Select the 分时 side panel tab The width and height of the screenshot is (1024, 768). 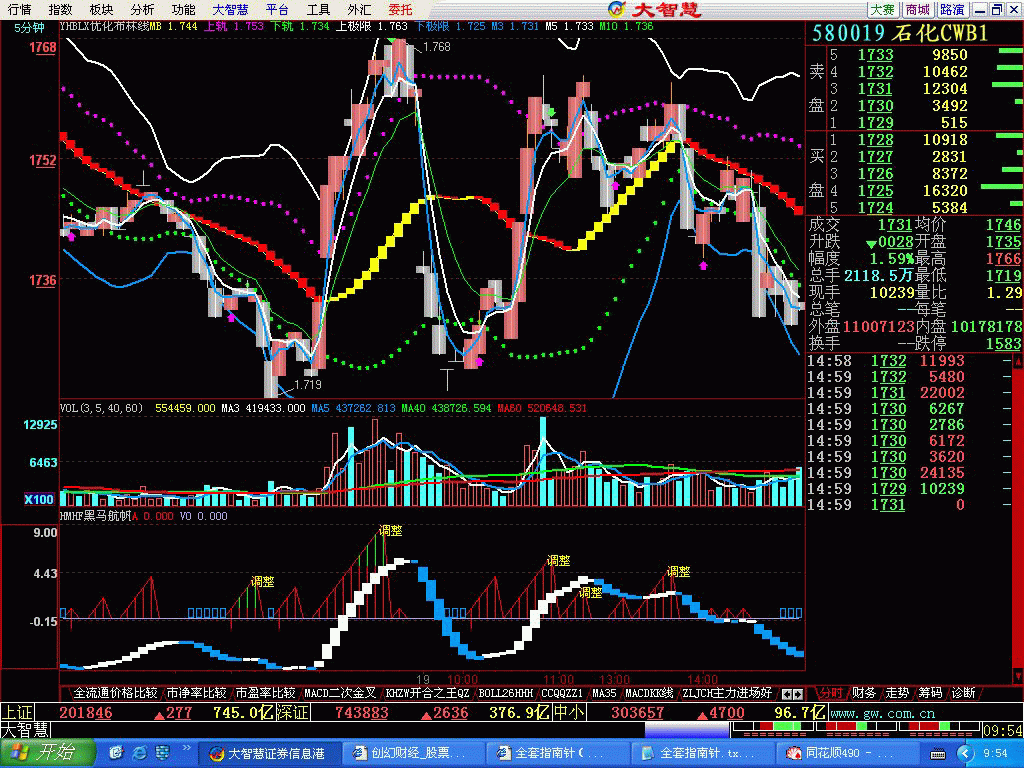point(831,693)
